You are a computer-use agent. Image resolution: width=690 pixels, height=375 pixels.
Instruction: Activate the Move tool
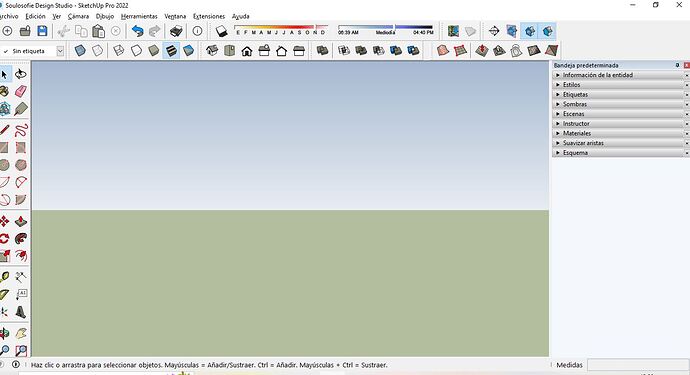(4, 221)
